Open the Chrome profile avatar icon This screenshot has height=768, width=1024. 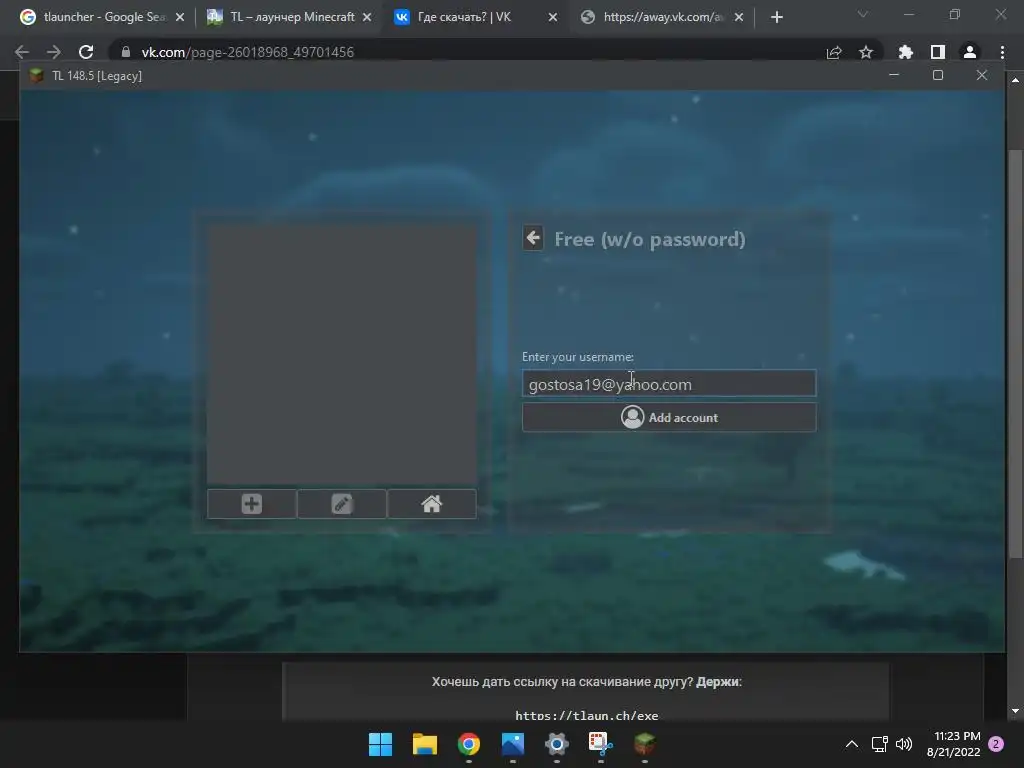click(x=970, y=52)
